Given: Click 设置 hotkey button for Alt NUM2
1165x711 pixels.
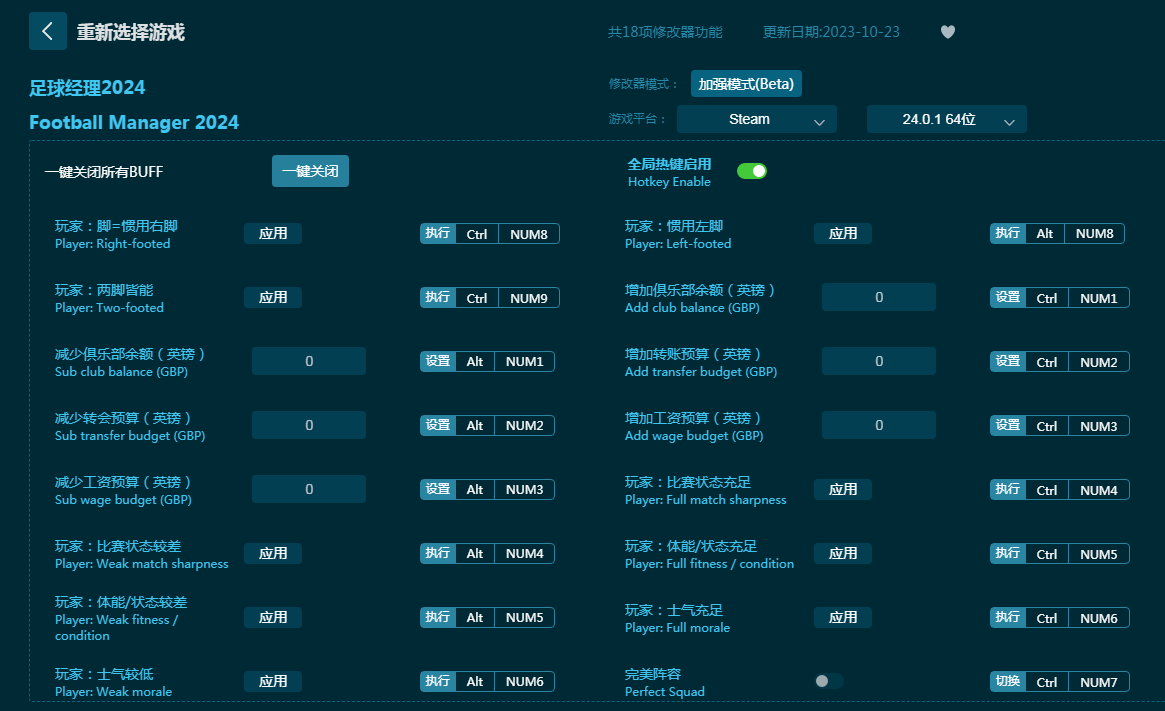Looking at the screenshot, I should click(x=438, y=425).
